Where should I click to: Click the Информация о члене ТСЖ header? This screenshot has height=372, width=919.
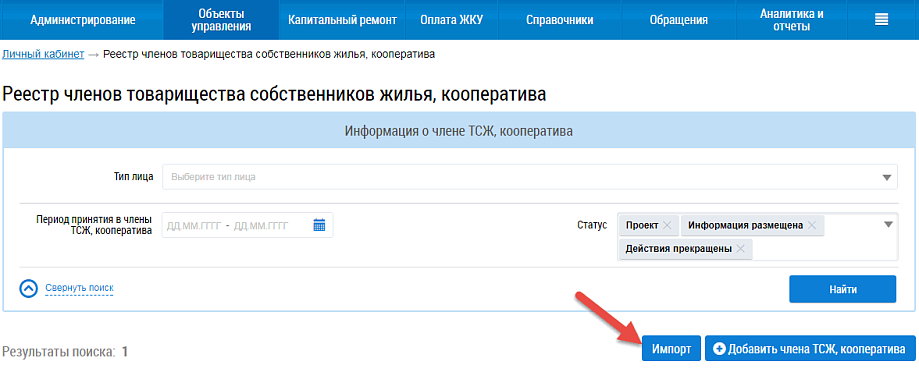pos(459,131)
